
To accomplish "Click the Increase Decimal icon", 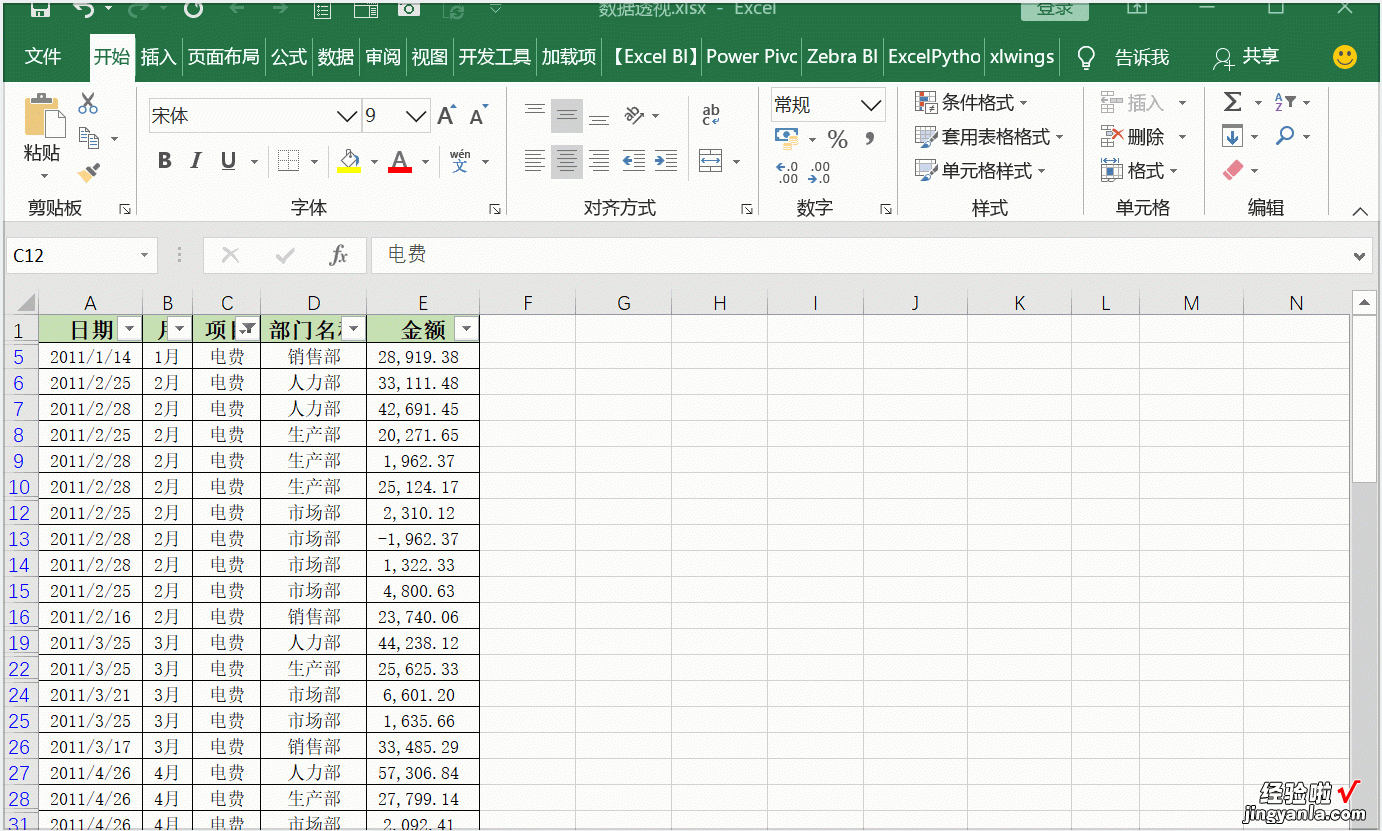I will [787, 172].
